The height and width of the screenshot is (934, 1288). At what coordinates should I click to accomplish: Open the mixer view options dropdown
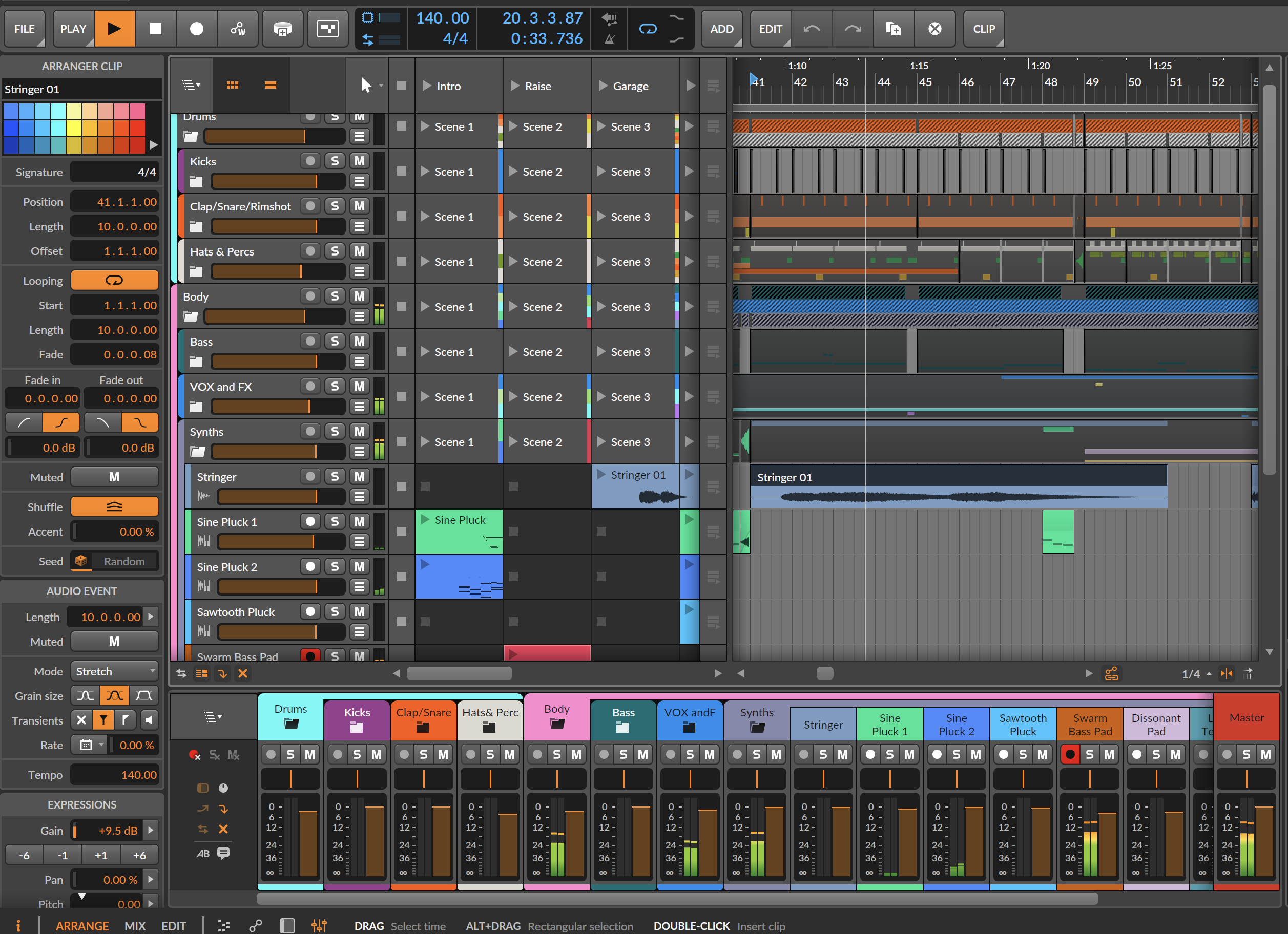click(x=213, y=717)
